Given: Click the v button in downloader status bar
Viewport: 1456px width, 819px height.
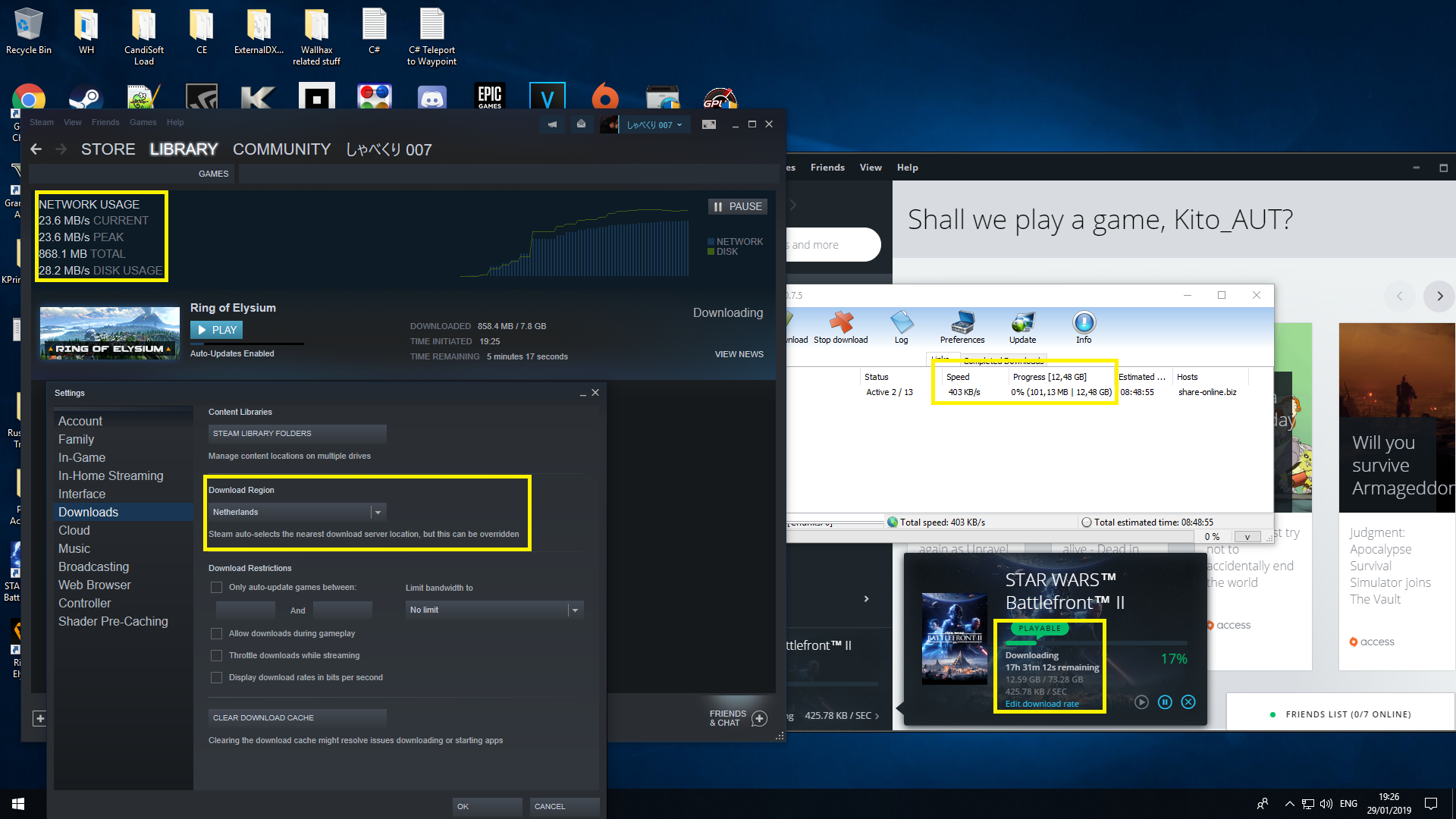Looking at the screenshot, I should tap(1247, 537).
